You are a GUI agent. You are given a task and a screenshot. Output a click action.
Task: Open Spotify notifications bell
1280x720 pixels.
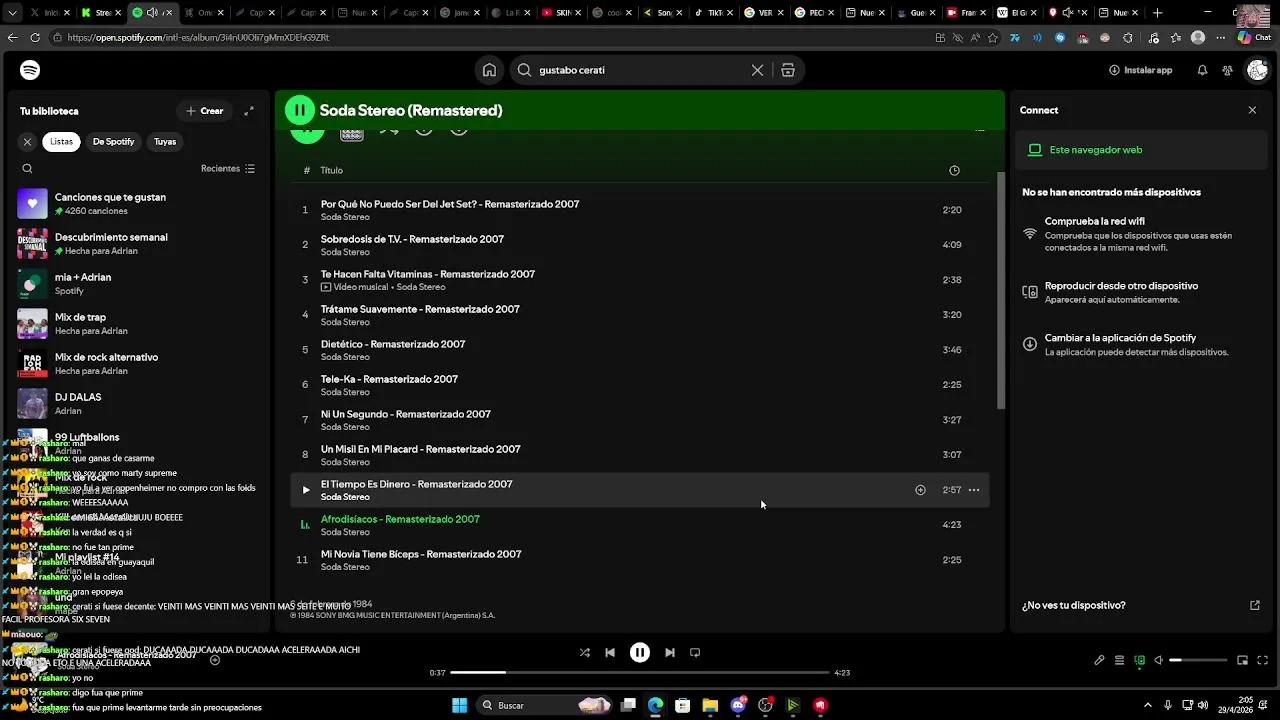(x=1202, y=70)
